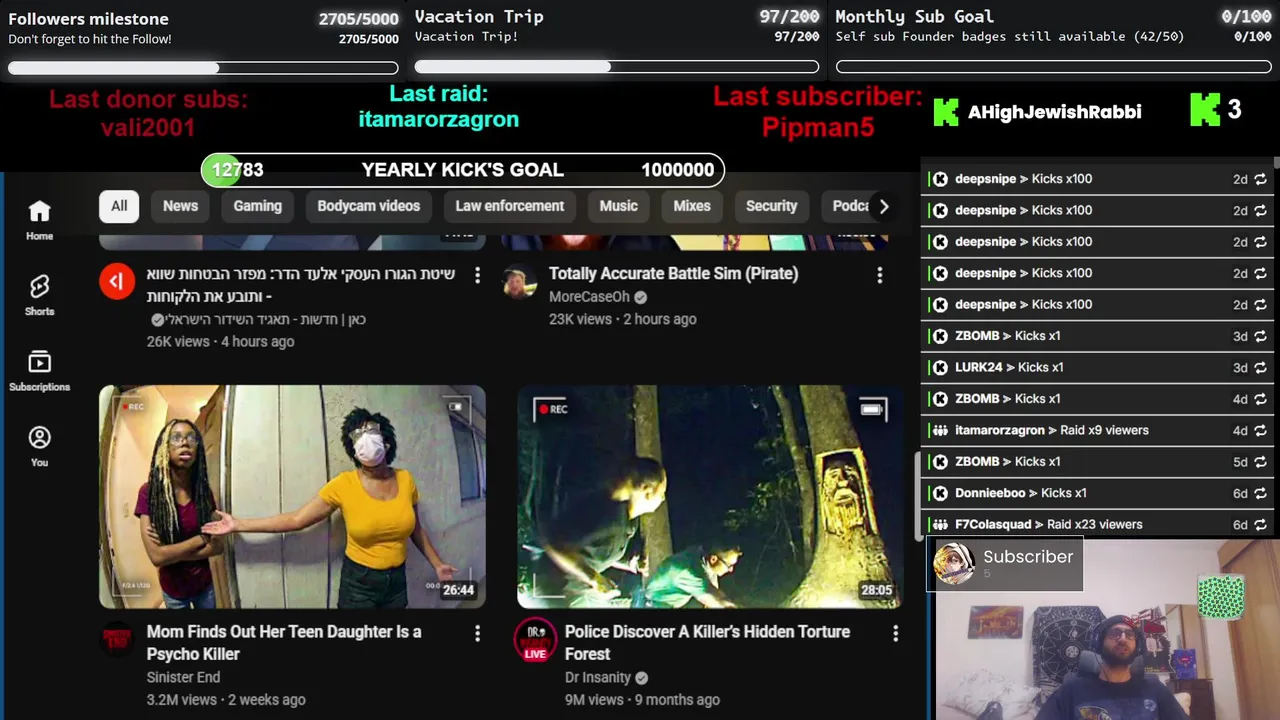Viewport: 1280px width, 720px height.
Task: Open title Totally Accurate Battle Sim (Pirate)
Action: tap(673, 273)
